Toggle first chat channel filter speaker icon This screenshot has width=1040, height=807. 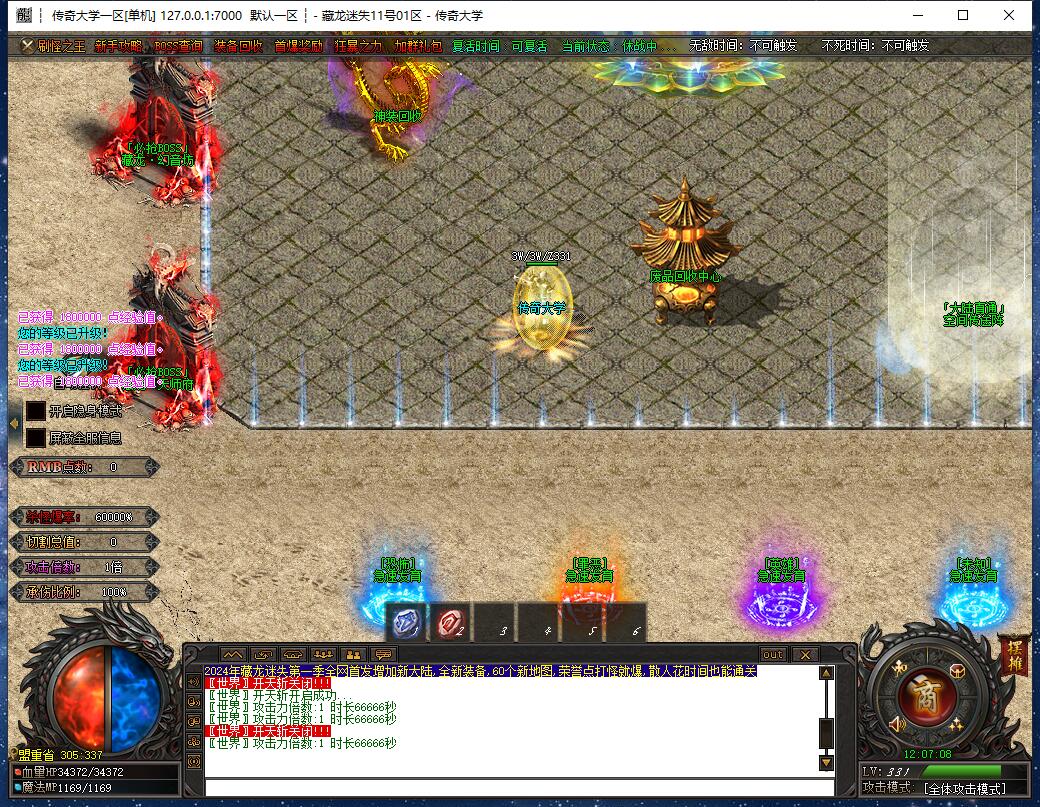(x=194, y=681)
